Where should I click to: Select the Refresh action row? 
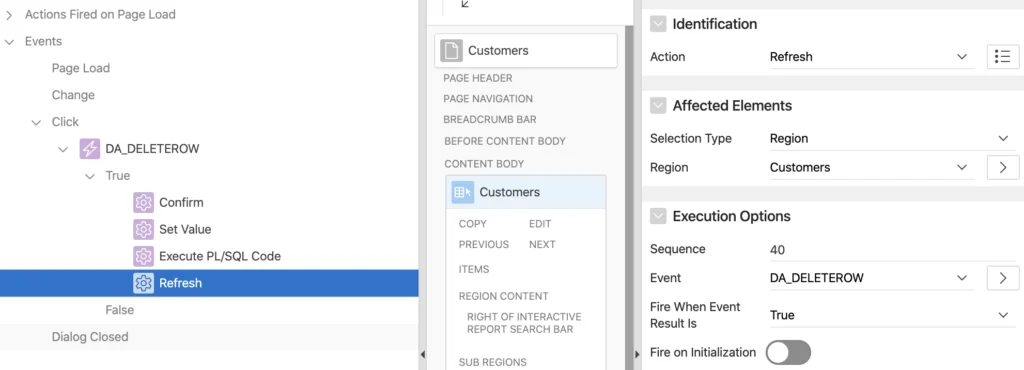click(x=209, y=283)
